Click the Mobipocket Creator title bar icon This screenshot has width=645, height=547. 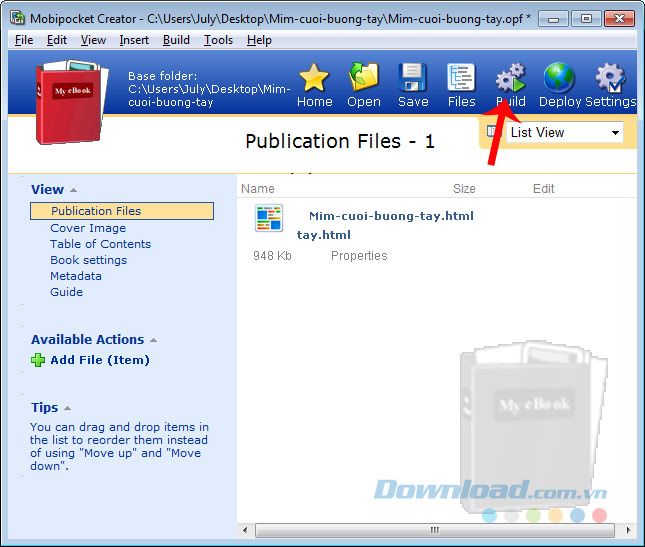(x=18, y=19)
